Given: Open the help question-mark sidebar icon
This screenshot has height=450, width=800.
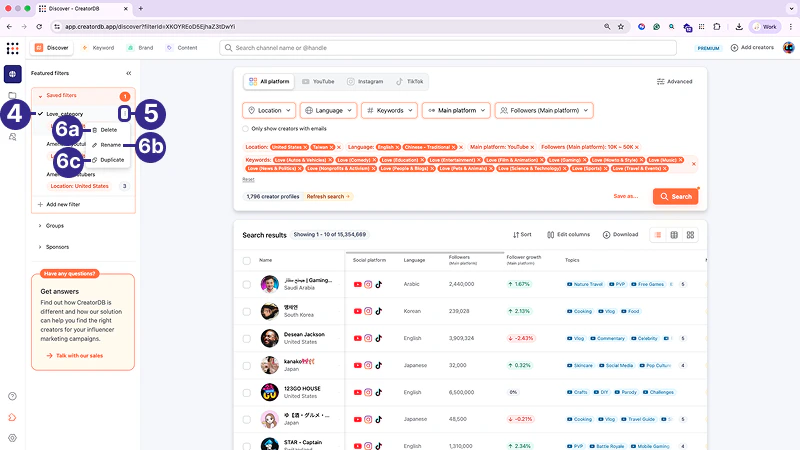Looking at the screenshot, I should pyautogui.click(x=13, y=396).
